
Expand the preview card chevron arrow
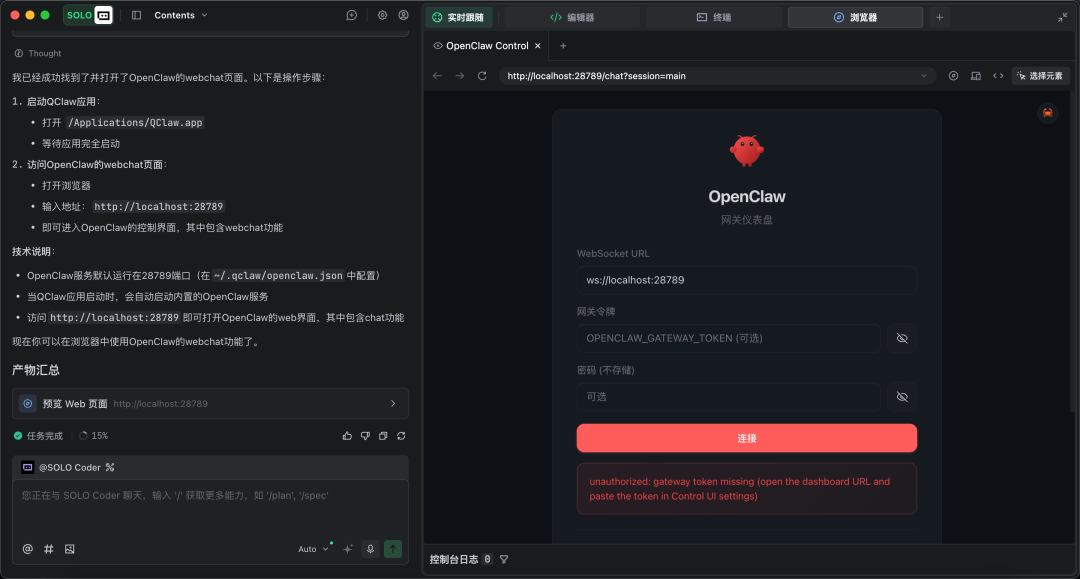tap(393, 403)
